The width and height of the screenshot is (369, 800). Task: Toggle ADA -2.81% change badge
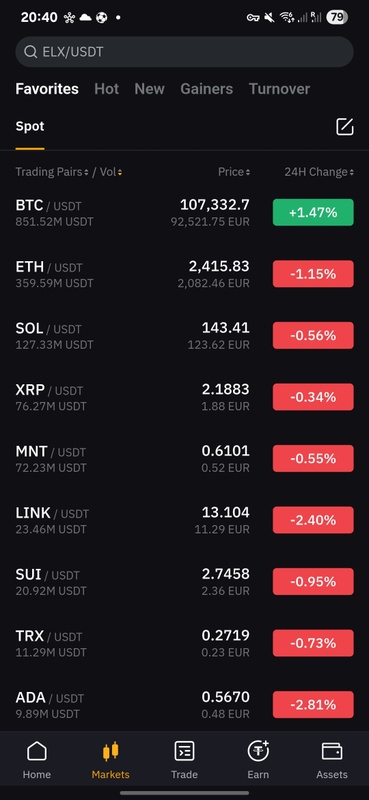pos(313,705)
